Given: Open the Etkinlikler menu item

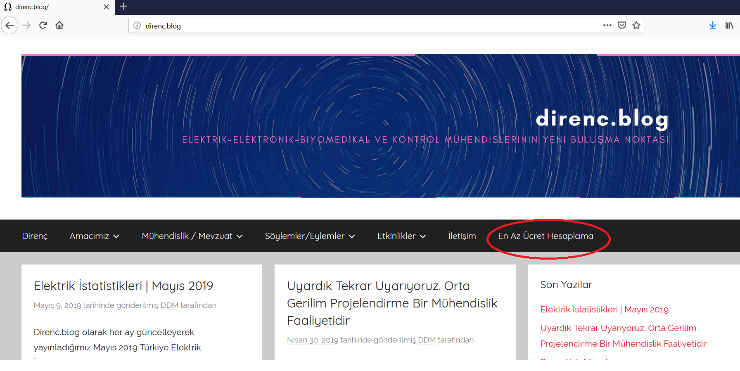Looking at the screenshot, I should 396,236.
